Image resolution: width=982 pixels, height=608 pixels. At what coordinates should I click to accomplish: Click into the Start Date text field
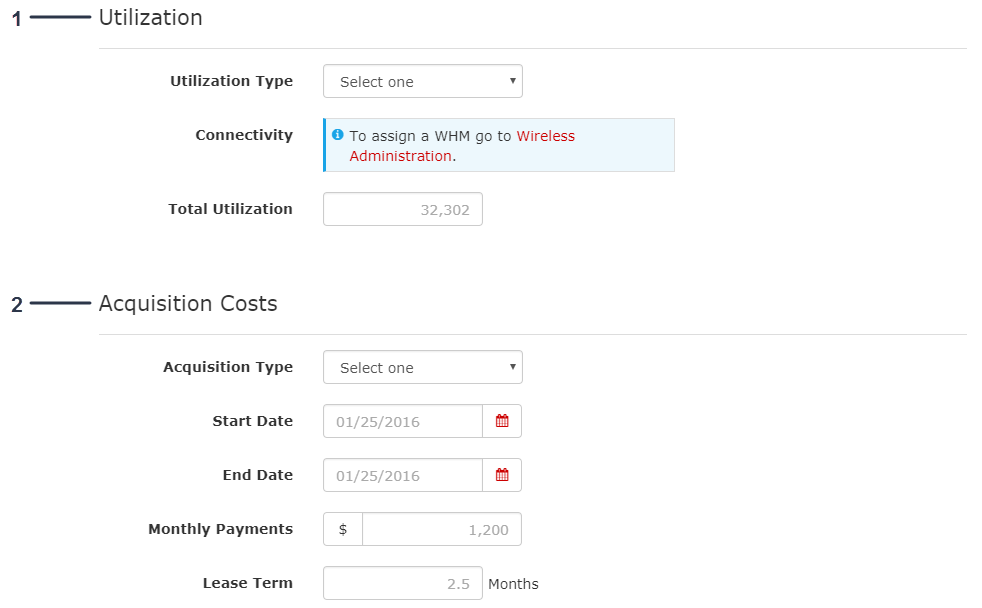pyautogui.click(x=403, y=422)
